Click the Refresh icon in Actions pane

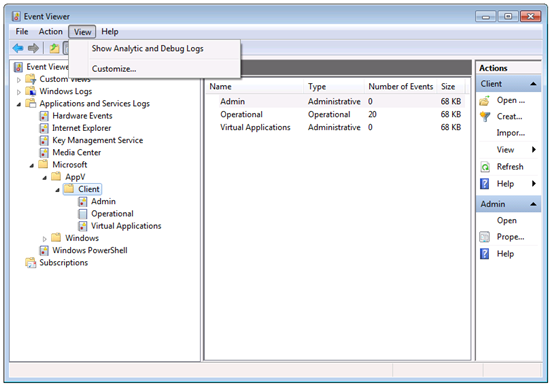click(x=485, y=167)
